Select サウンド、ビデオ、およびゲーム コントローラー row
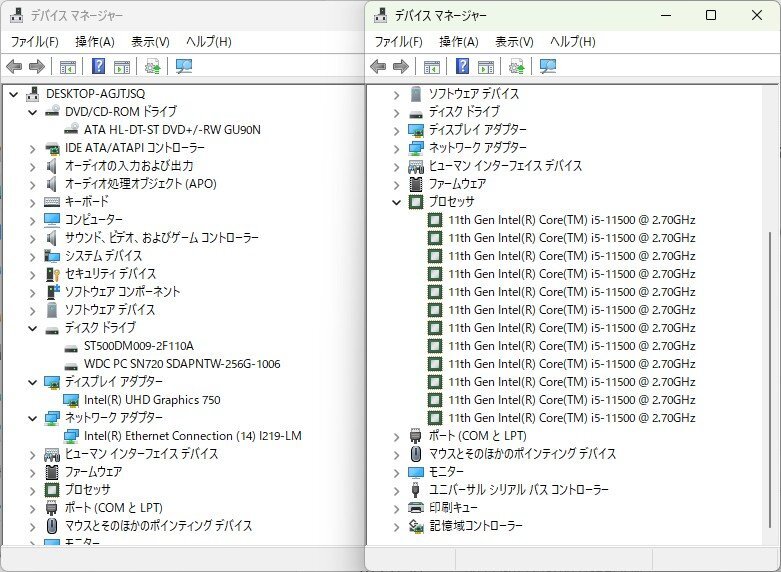The height and width of the screenshot is (572, 781). click(x=162, y=238)
